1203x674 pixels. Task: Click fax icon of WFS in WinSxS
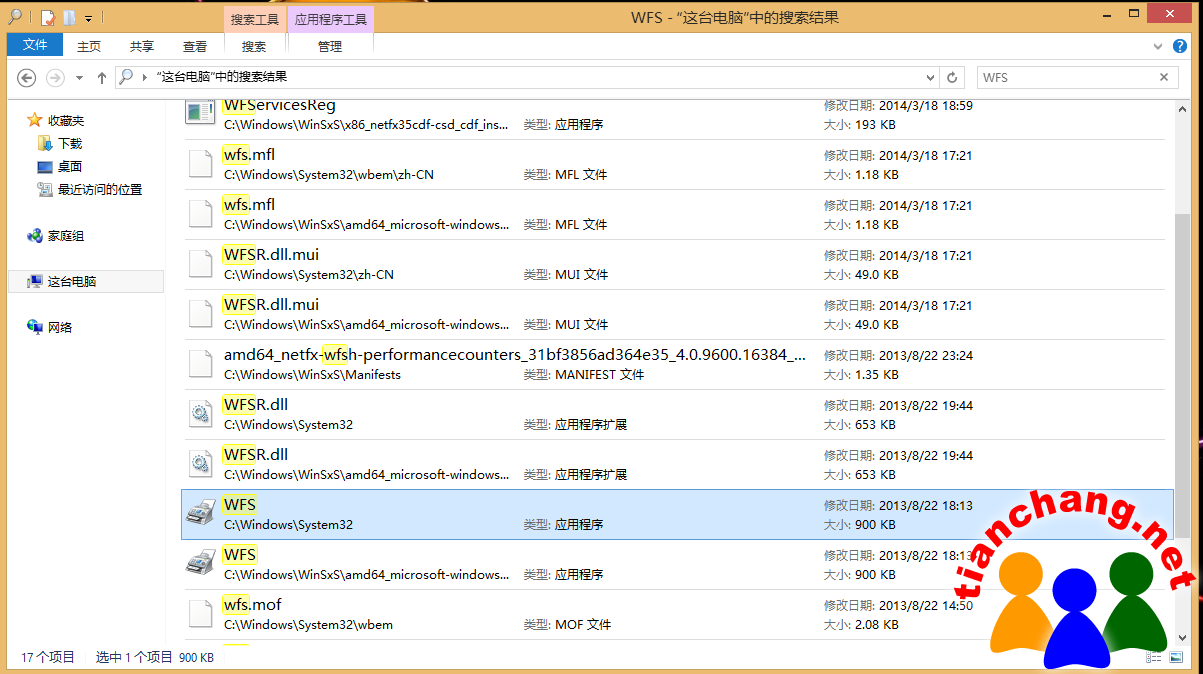[x=201, y=564]
